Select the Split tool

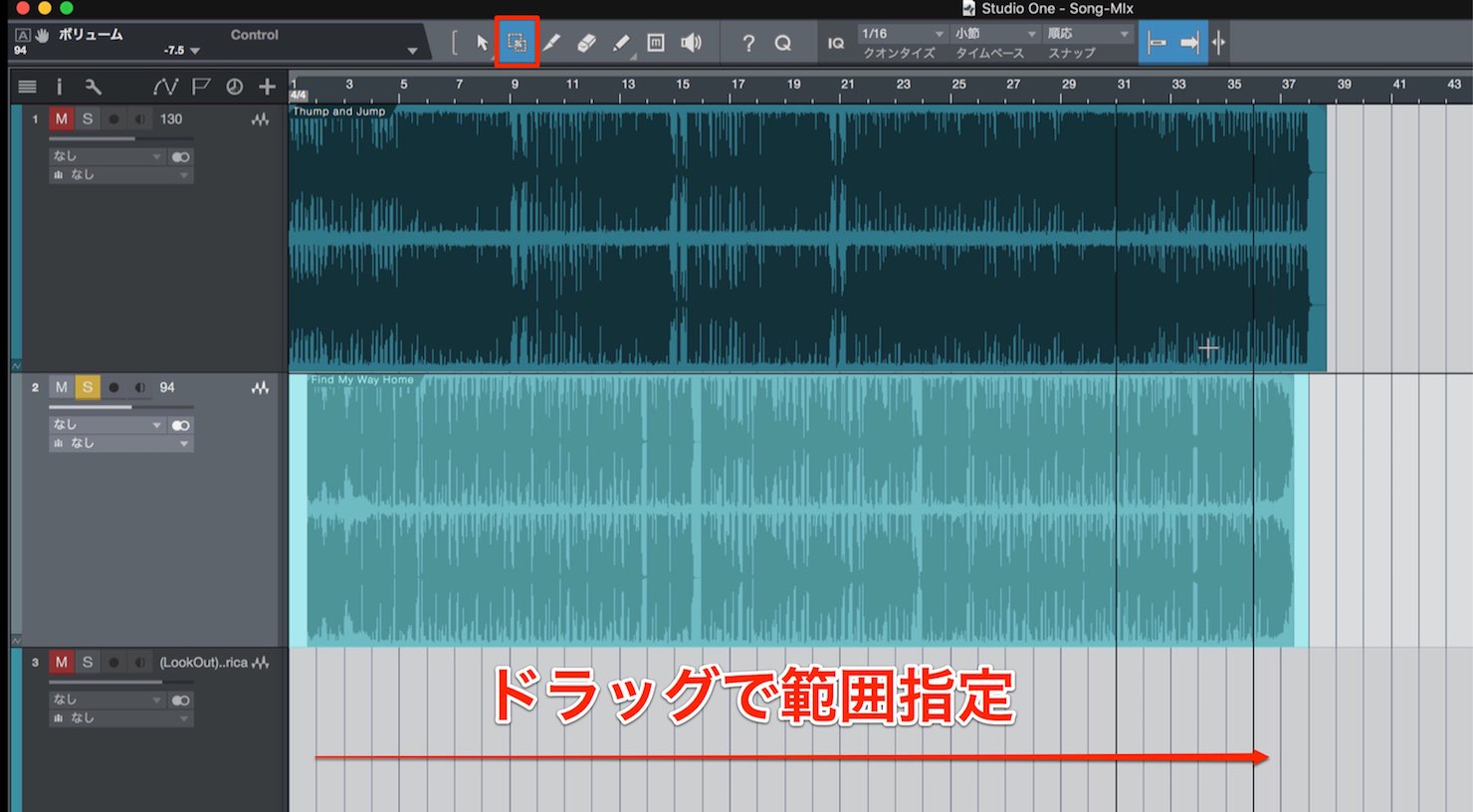(551, 43)
